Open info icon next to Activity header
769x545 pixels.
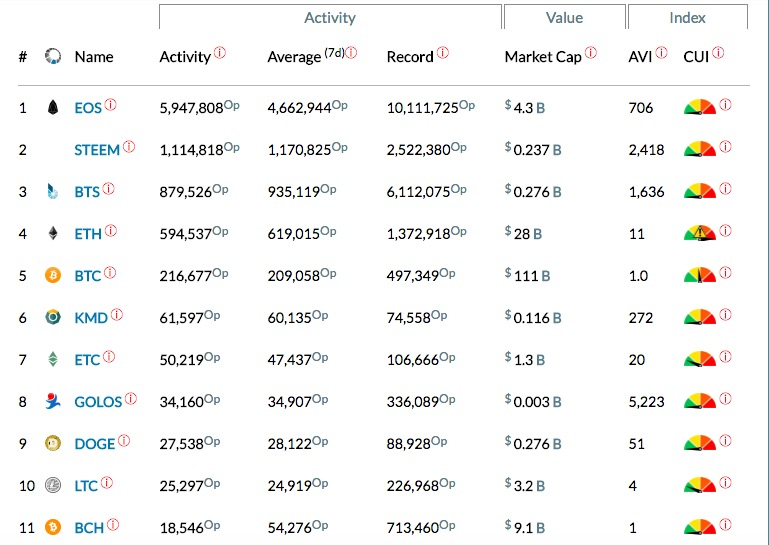pos(220,52)
